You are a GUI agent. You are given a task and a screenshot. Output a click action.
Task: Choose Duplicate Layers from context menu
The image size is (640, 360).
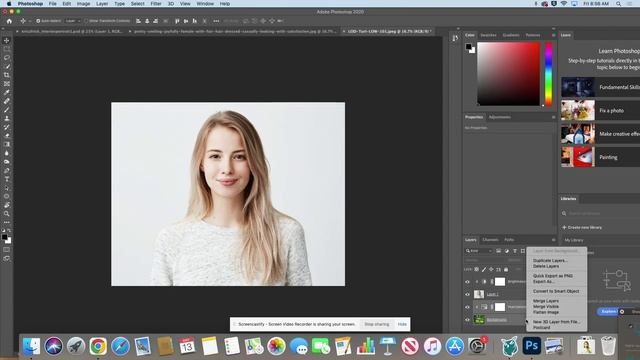(x=550, y=260)
